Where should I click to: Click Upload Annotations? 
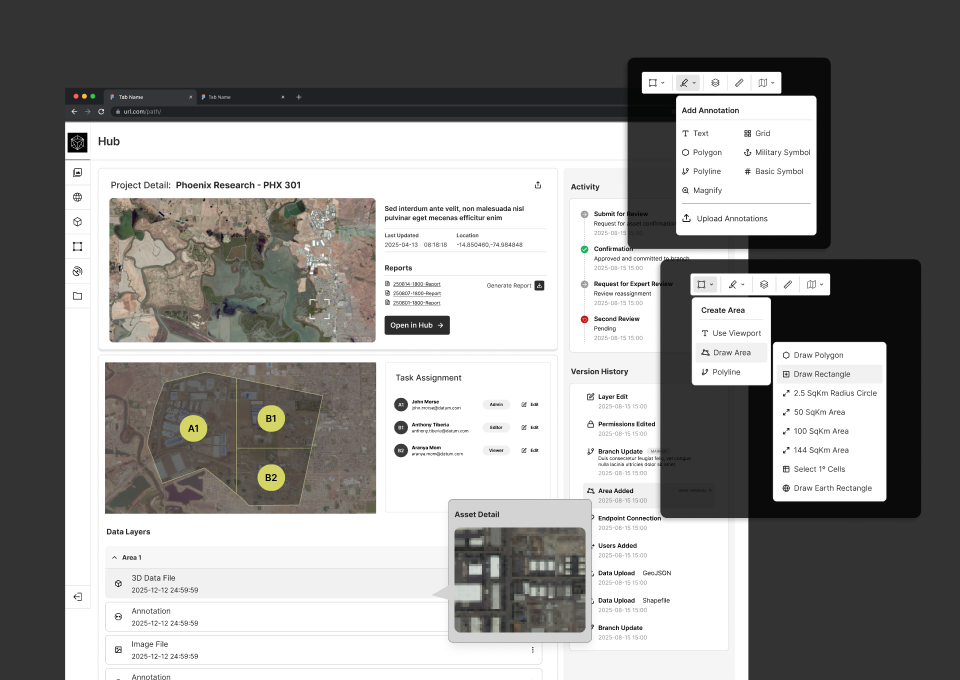pyautogui.click(x=726, y=219)
